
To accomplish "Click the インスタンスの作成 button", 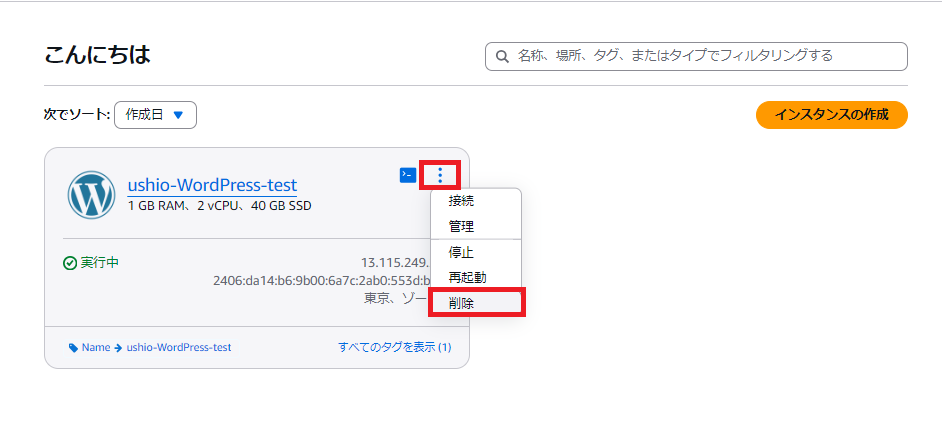I will [831, 115].
